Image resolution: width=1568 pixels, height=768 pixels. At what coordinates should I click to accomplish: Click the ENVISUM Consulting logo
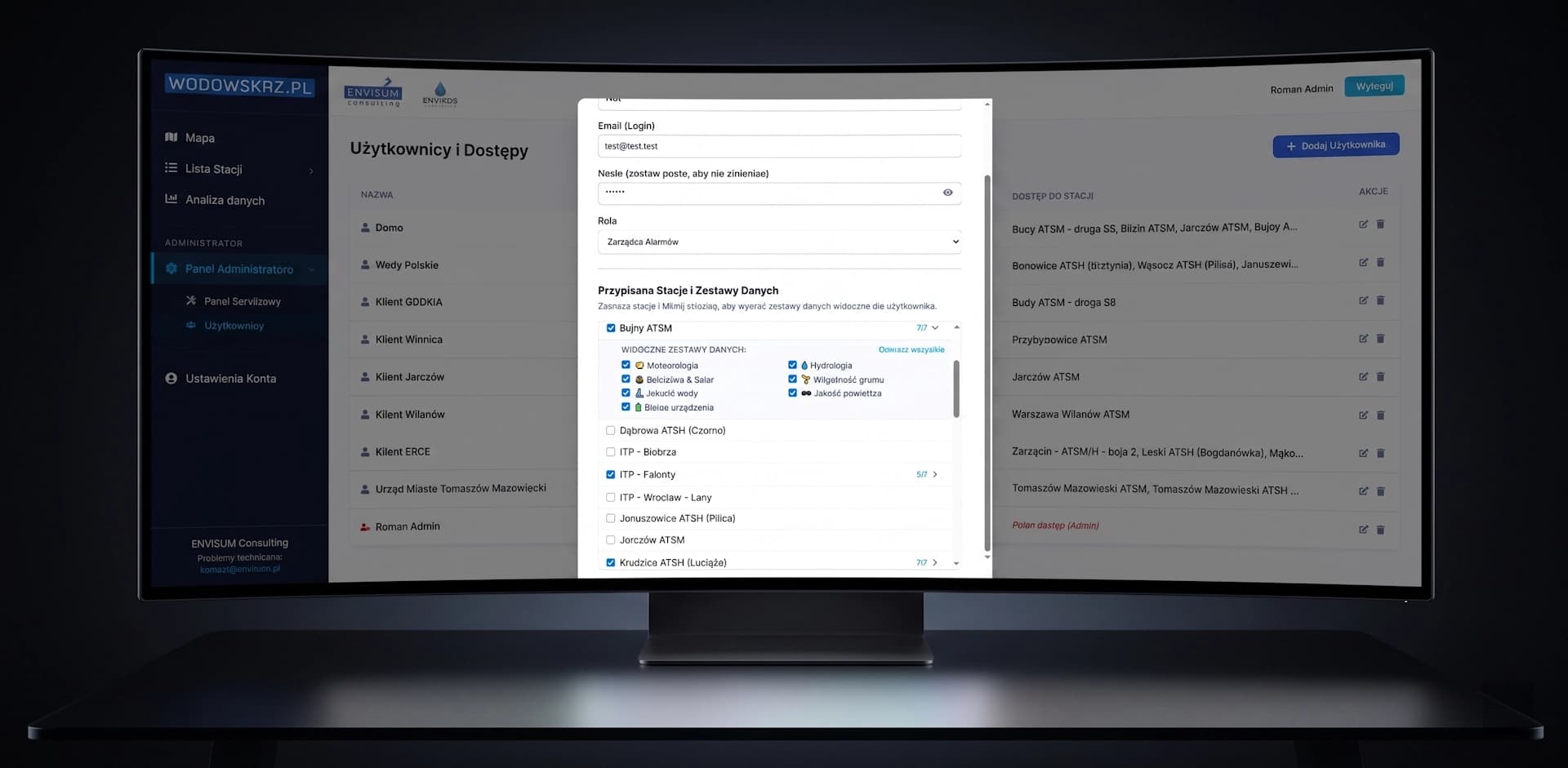click(373, 92)
